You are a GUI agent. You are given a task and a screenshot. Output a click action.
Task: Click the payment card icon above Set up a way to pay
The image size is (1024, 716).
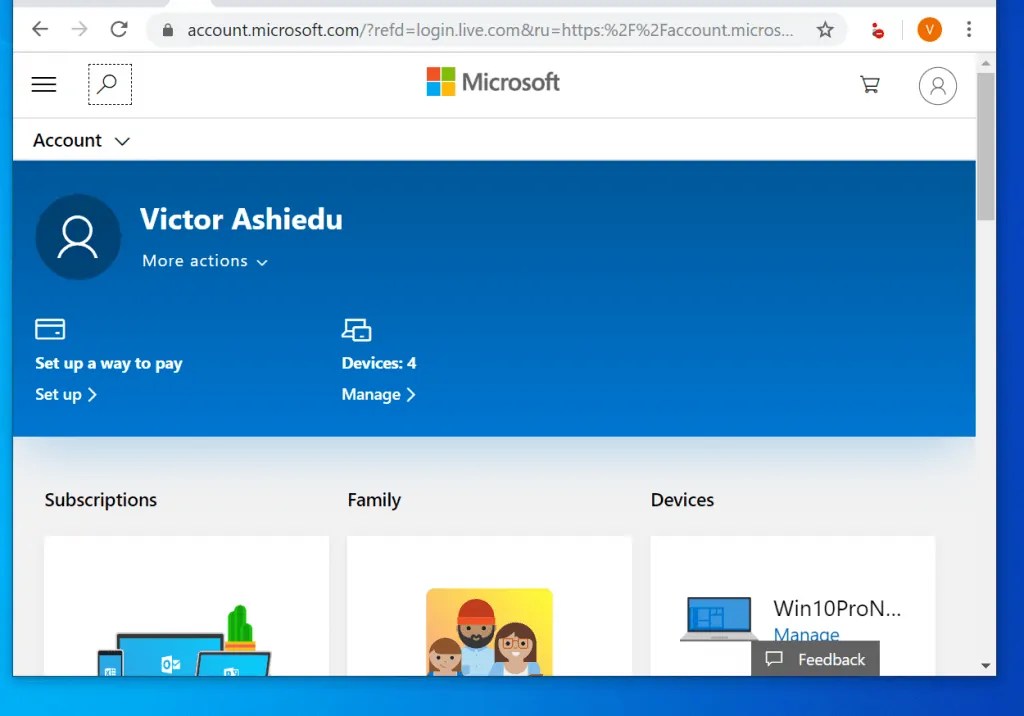(50, 328)
